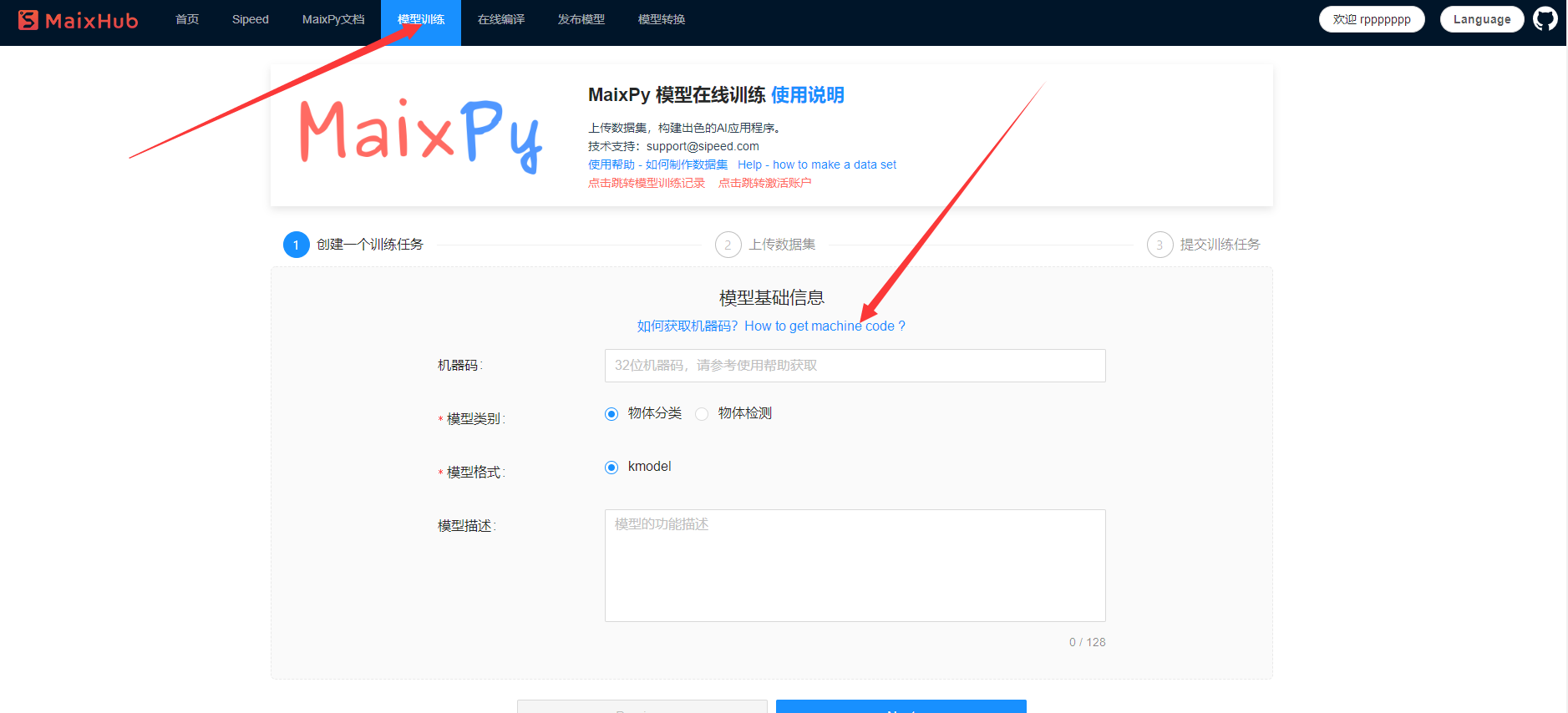Focus the 模型描述 text area
This screenshot has height=713, width=1568.
(855, 565)
